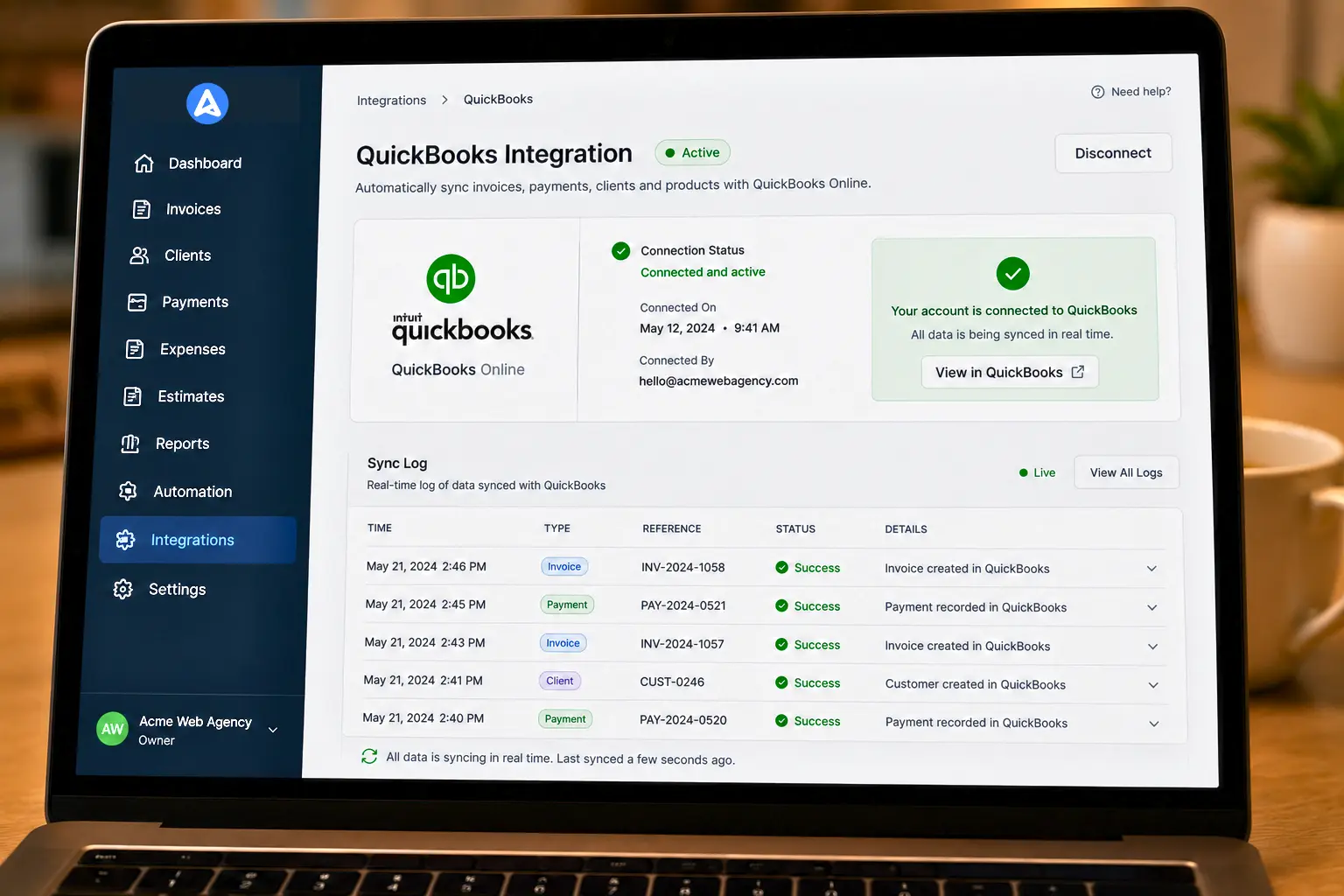Open the Clients section
This screenshot has height=896, width=1344.
tap(188, 255)
